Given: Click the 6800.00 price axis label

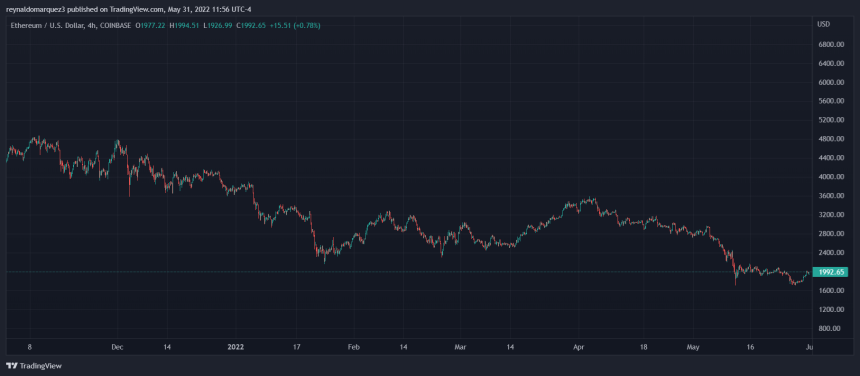Looking at the screenshot, I should (x=830, y=44).
